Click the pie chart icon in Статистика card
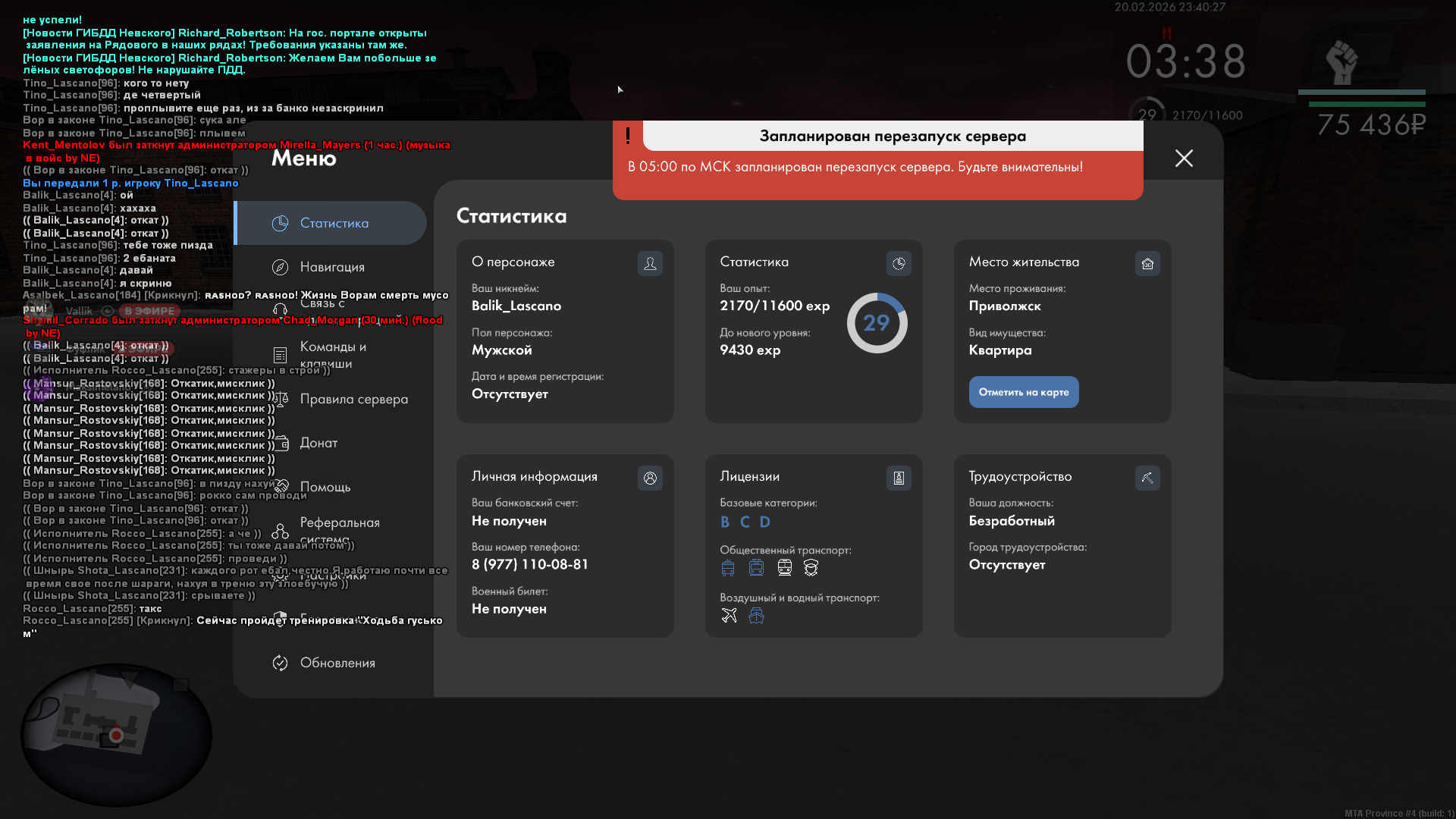The height and width of the screenshot is (819, 1456). 899,263
